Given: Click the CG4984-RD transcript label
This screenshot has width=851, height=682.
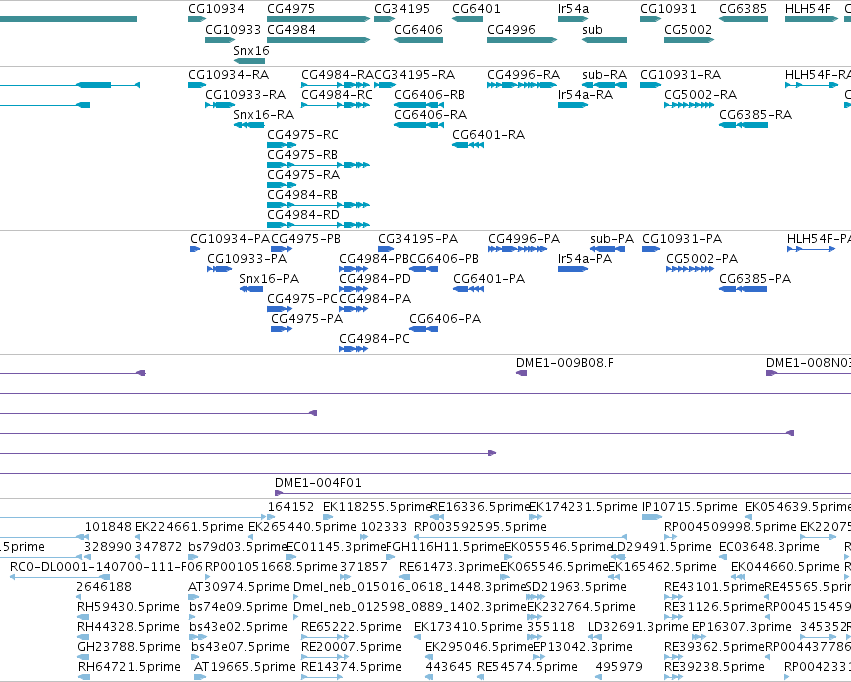Looking at the screenshot, I should click(x=303, y=215).
